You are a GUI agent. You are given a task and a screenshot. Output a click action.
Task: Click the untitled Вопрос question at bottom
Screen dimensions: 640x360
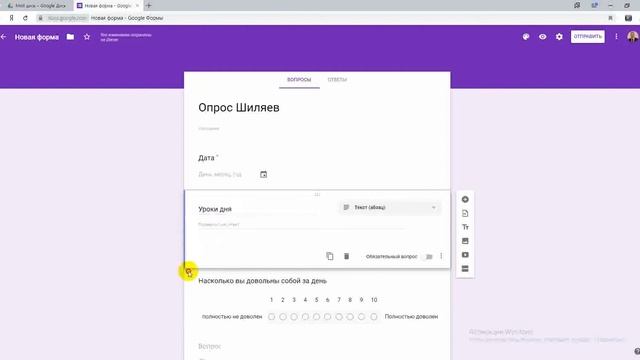pos(209,346)
